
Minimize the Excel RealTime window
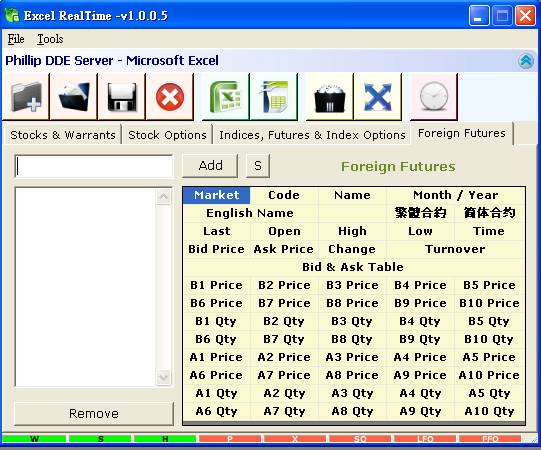[x=479, y=16]
